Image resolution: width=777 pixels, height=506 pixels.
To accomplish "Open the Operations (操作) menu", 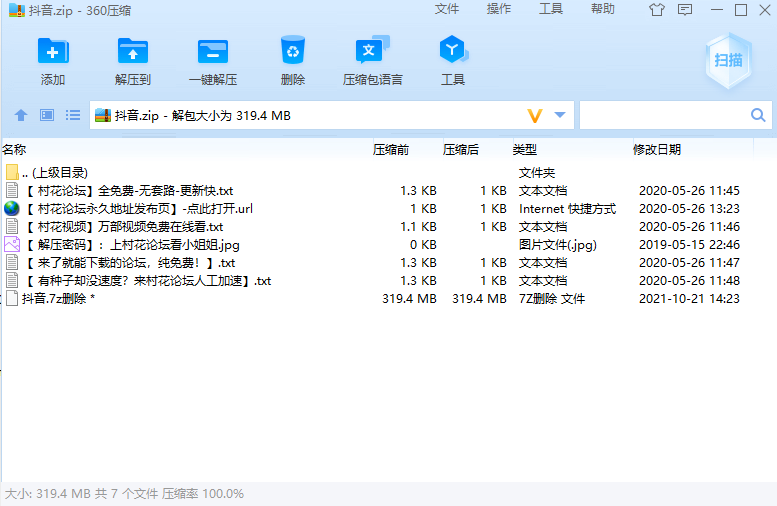I will point(499,10).
